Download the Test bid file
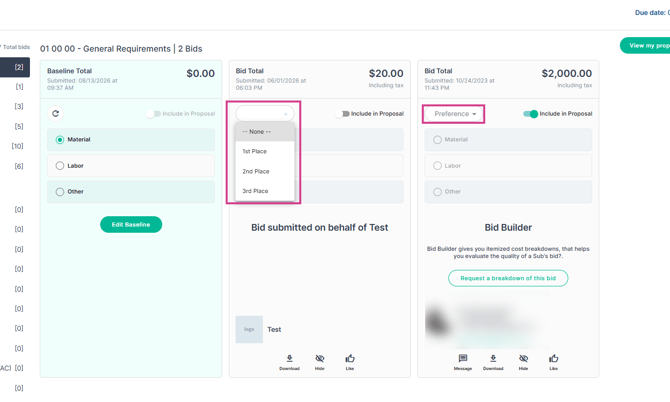 [x=289, y=362]
